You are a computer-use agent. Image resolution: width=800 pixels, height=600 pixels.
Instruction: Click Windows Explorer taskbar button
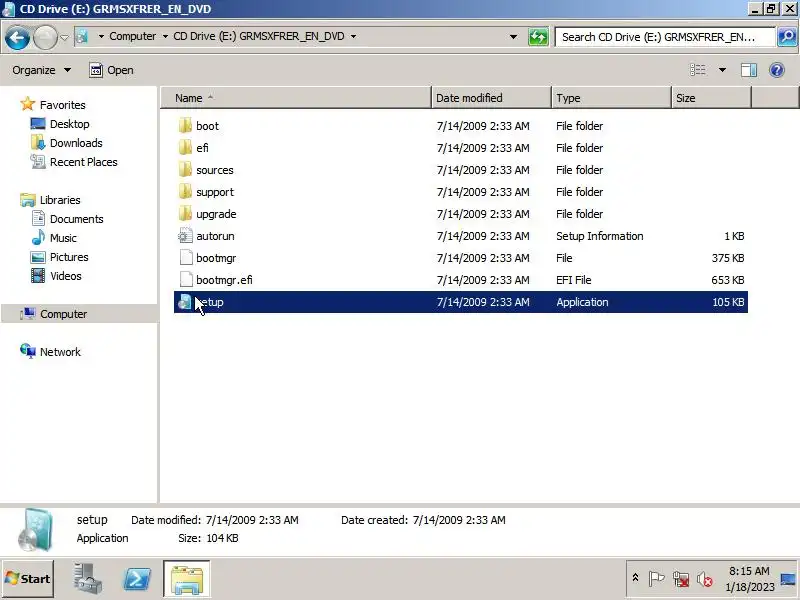click(187, 579)
